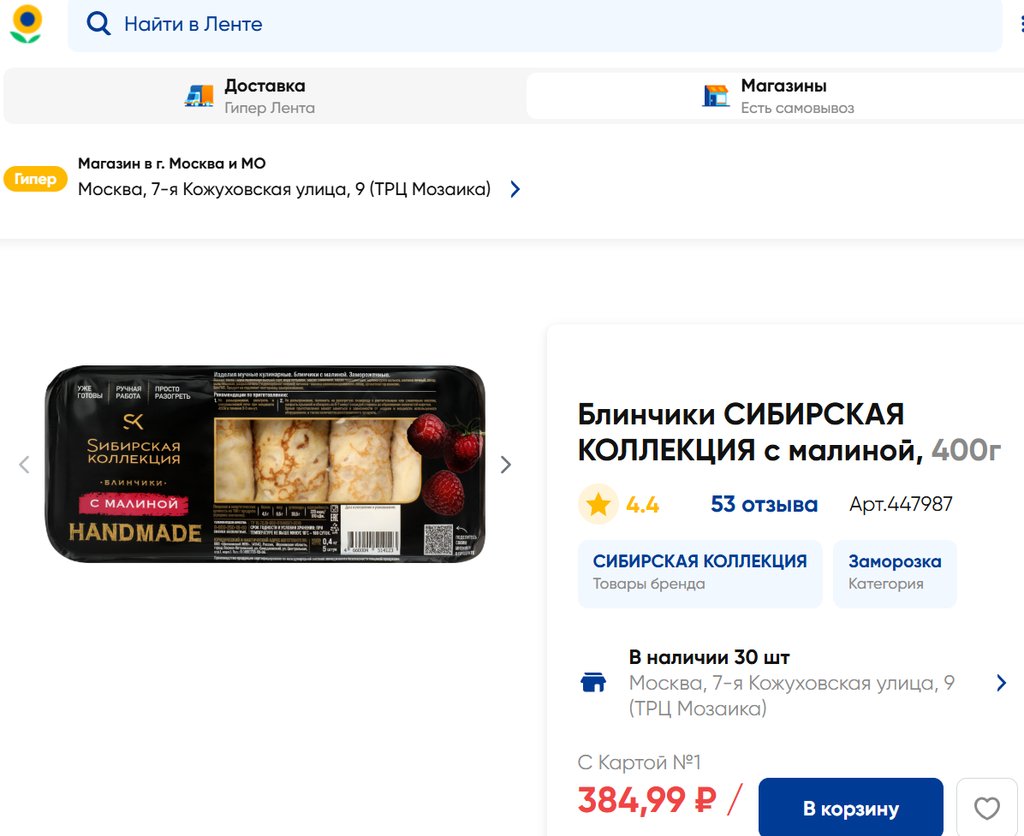Click the store icon near В наличии
Image resolution: width=1024 pixels, height=836 pixels.
[x=594, y=683]
